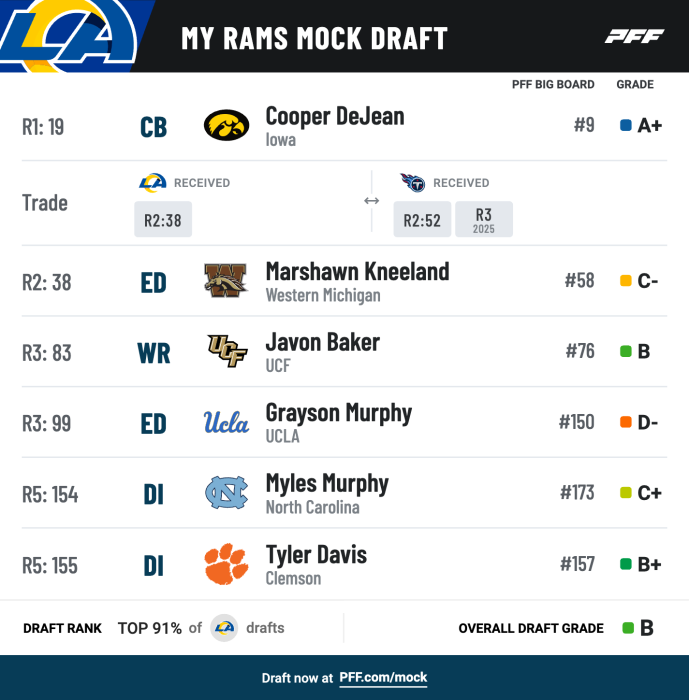Click the orange D- grade color square
Screen dimensions: 689x700
point(626,422)
